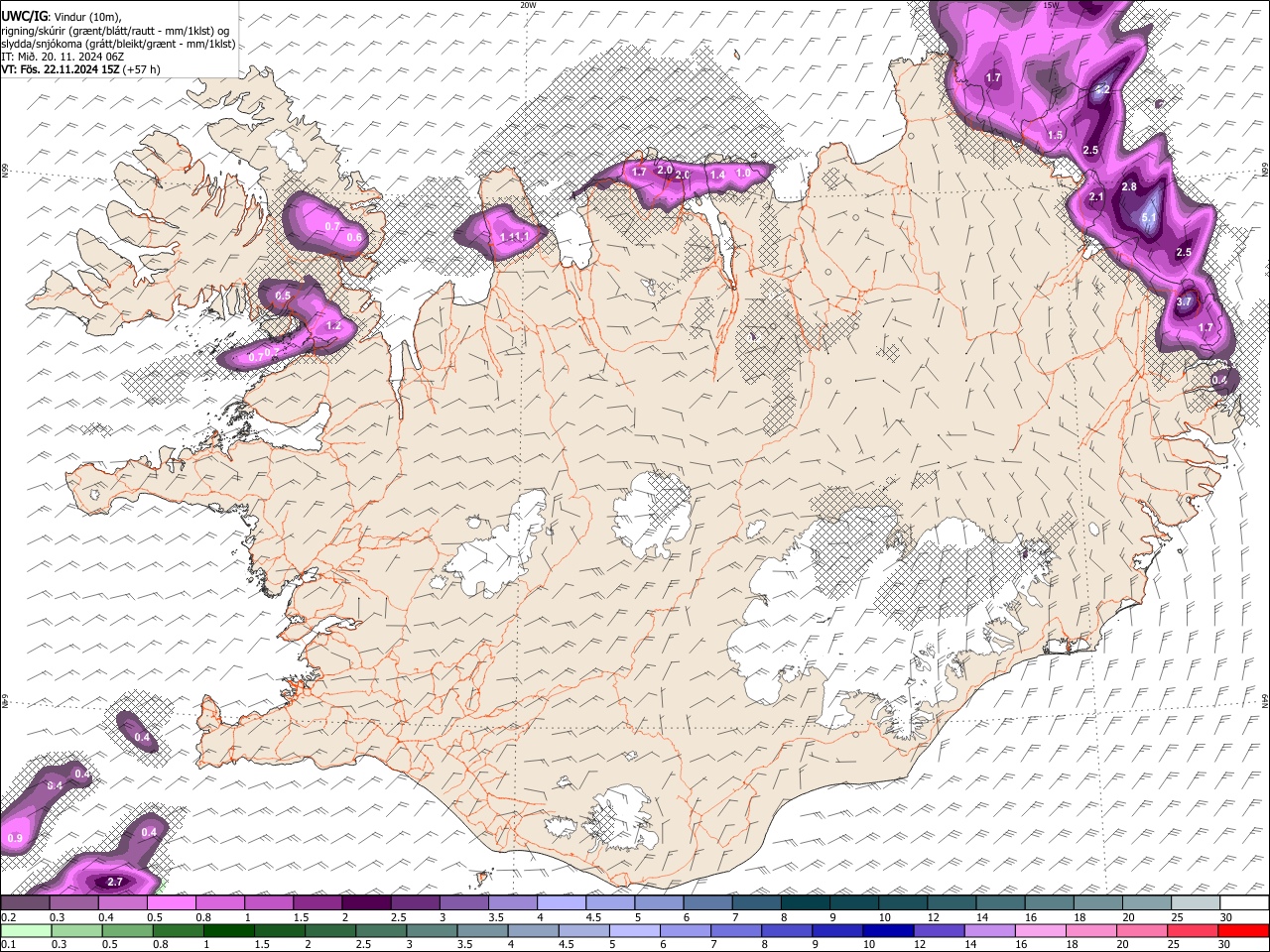The image size is (1270, 952).
Task: Click the 2.7 precipitation value on the map
Action: click(114, 882)
